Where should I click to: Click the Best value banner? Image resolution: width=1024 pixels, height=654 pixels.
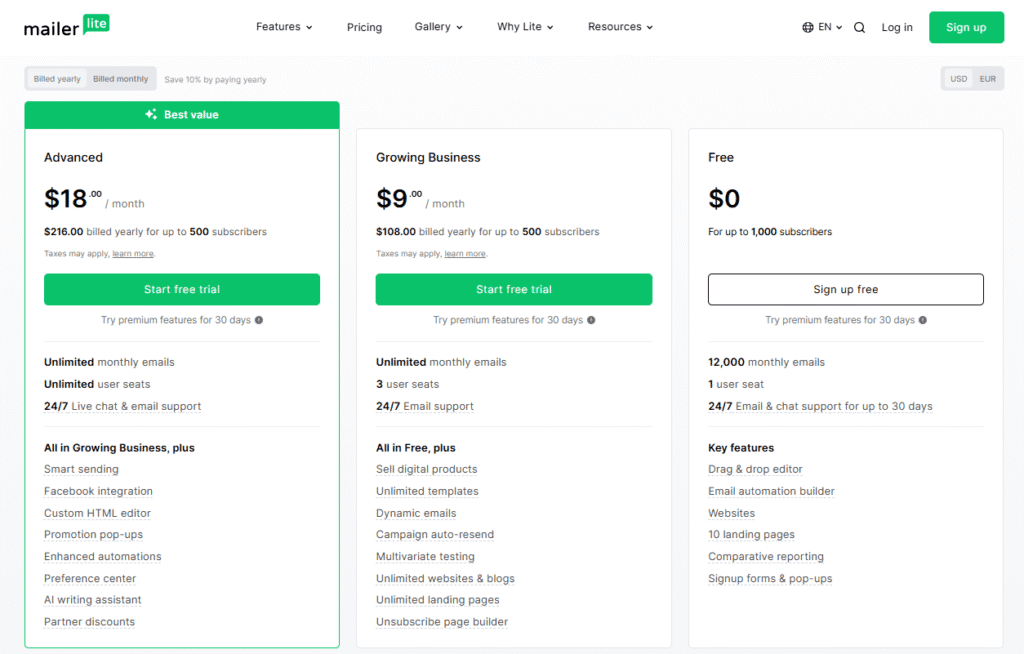pyautogui.click(x=182, y=115)
